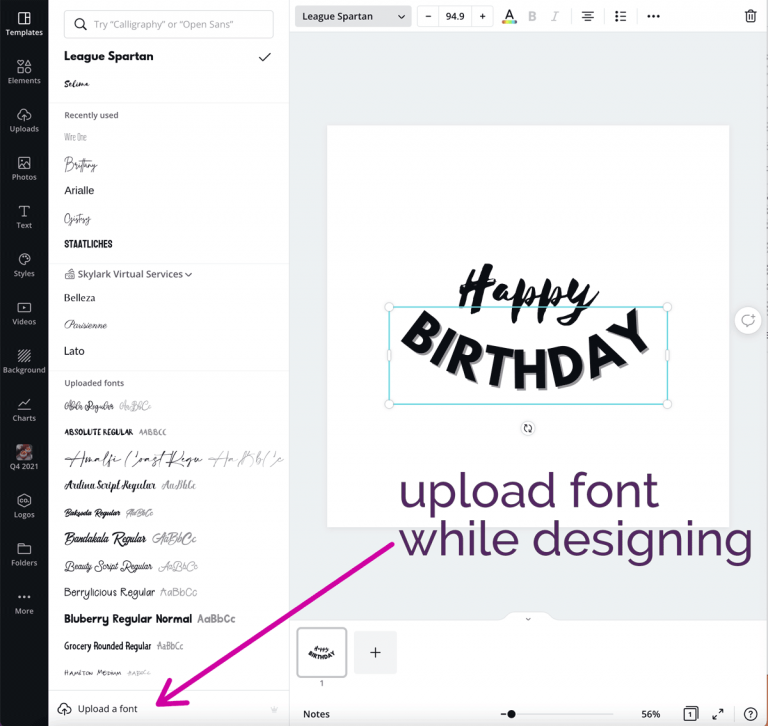Screen dimensions: 768x726
Task: Select the Belleza font
Action: pyautogui.click(x=80, y=298)
